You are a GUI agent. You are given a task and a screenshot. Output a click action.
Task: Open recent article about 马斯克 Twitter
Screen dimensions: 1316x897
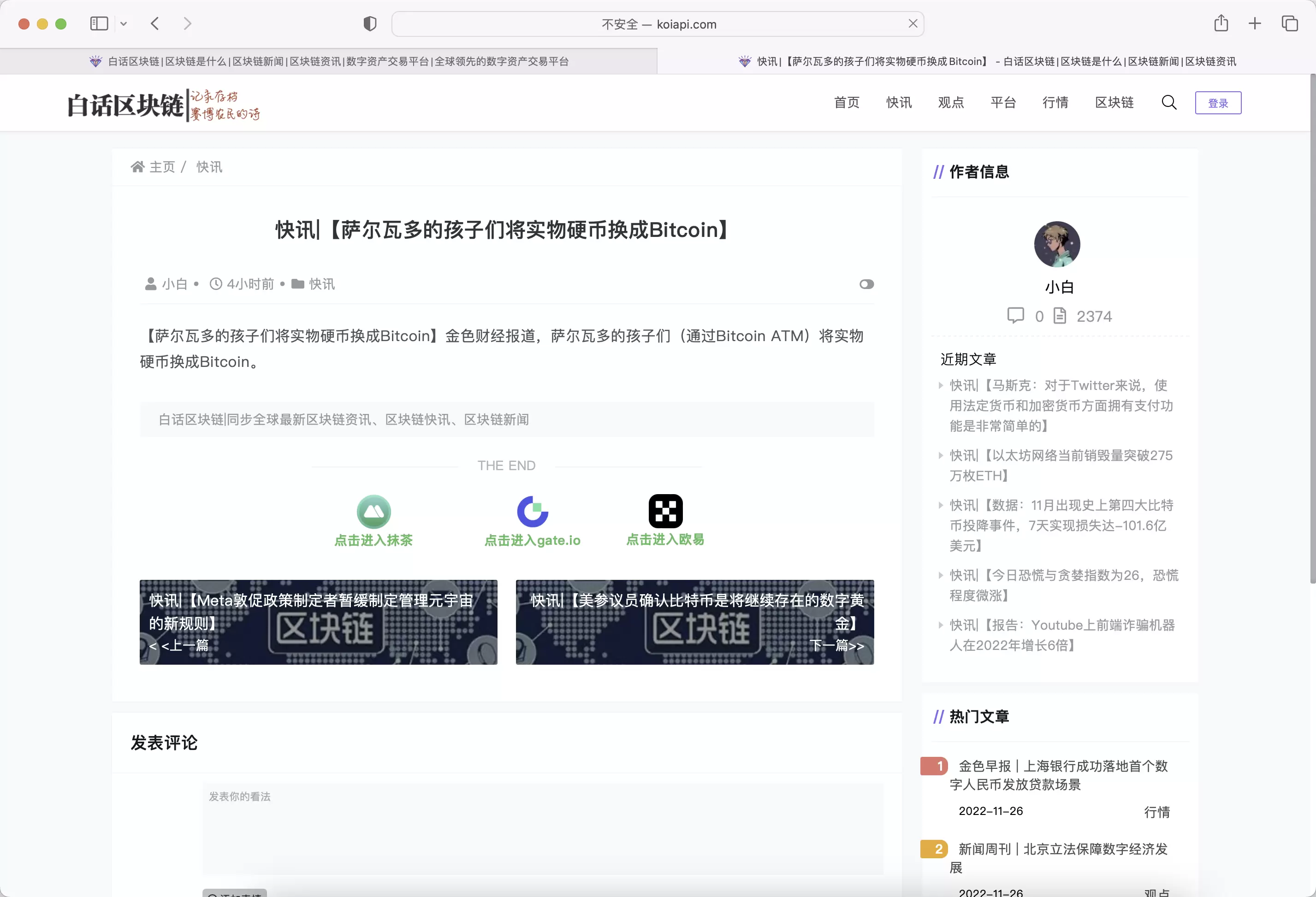click(1061, 406)
